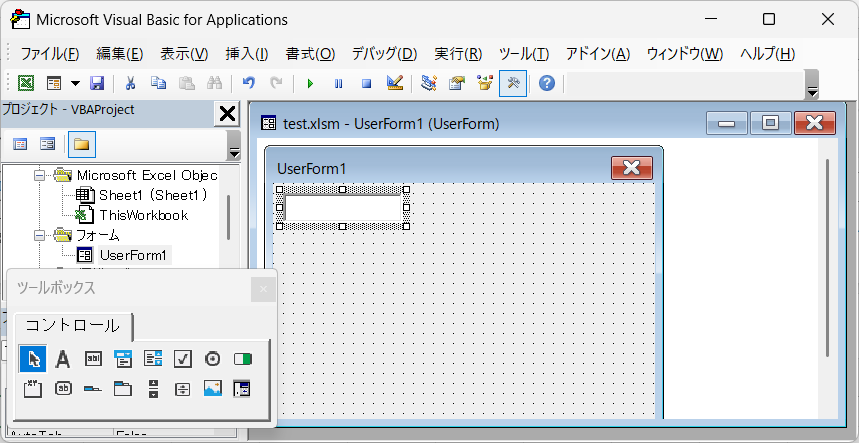
Task: Click the Reset stop square icon
Action: 366,83
